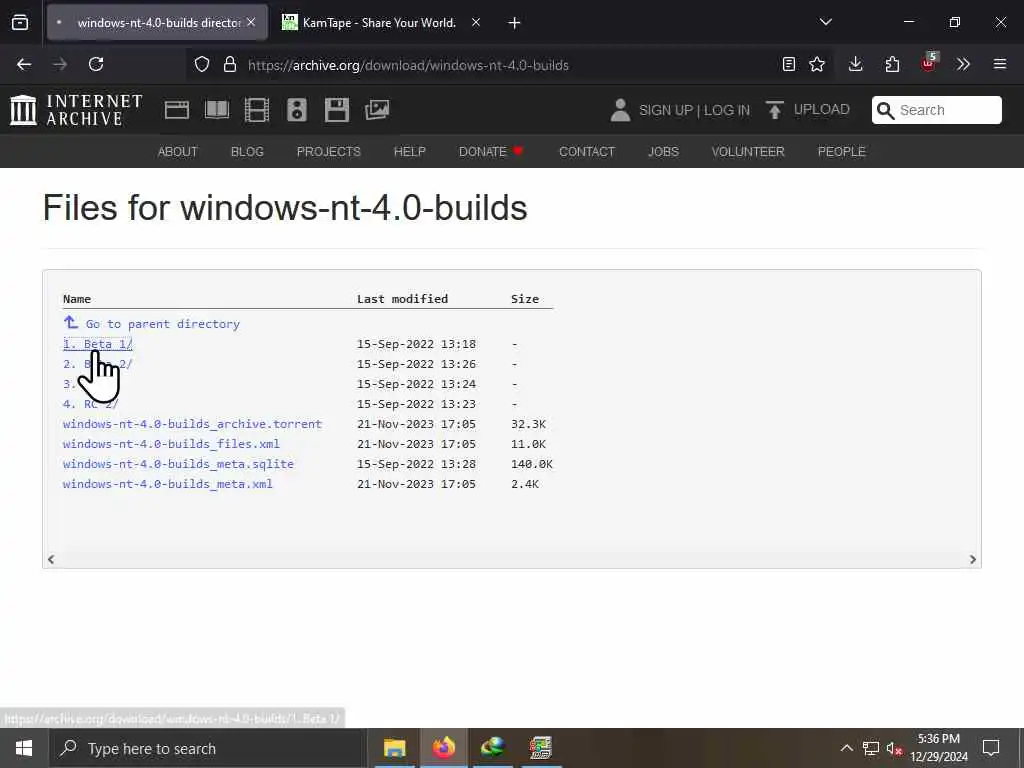1024x768 pixels.
Task: Open the extensions puzzle icon
Action: 892,64
